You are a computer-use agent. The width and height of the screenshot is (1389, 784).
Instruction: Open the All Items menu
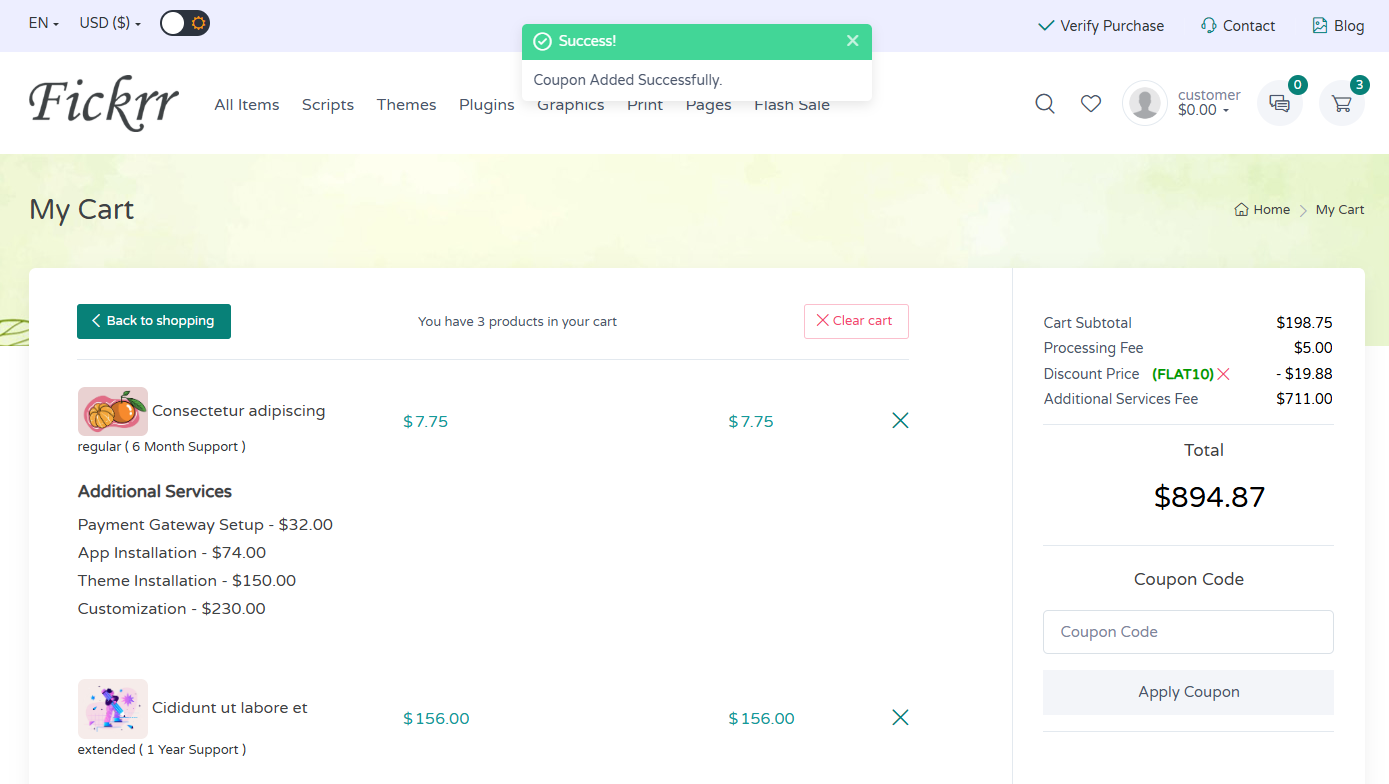pos(247,105)
